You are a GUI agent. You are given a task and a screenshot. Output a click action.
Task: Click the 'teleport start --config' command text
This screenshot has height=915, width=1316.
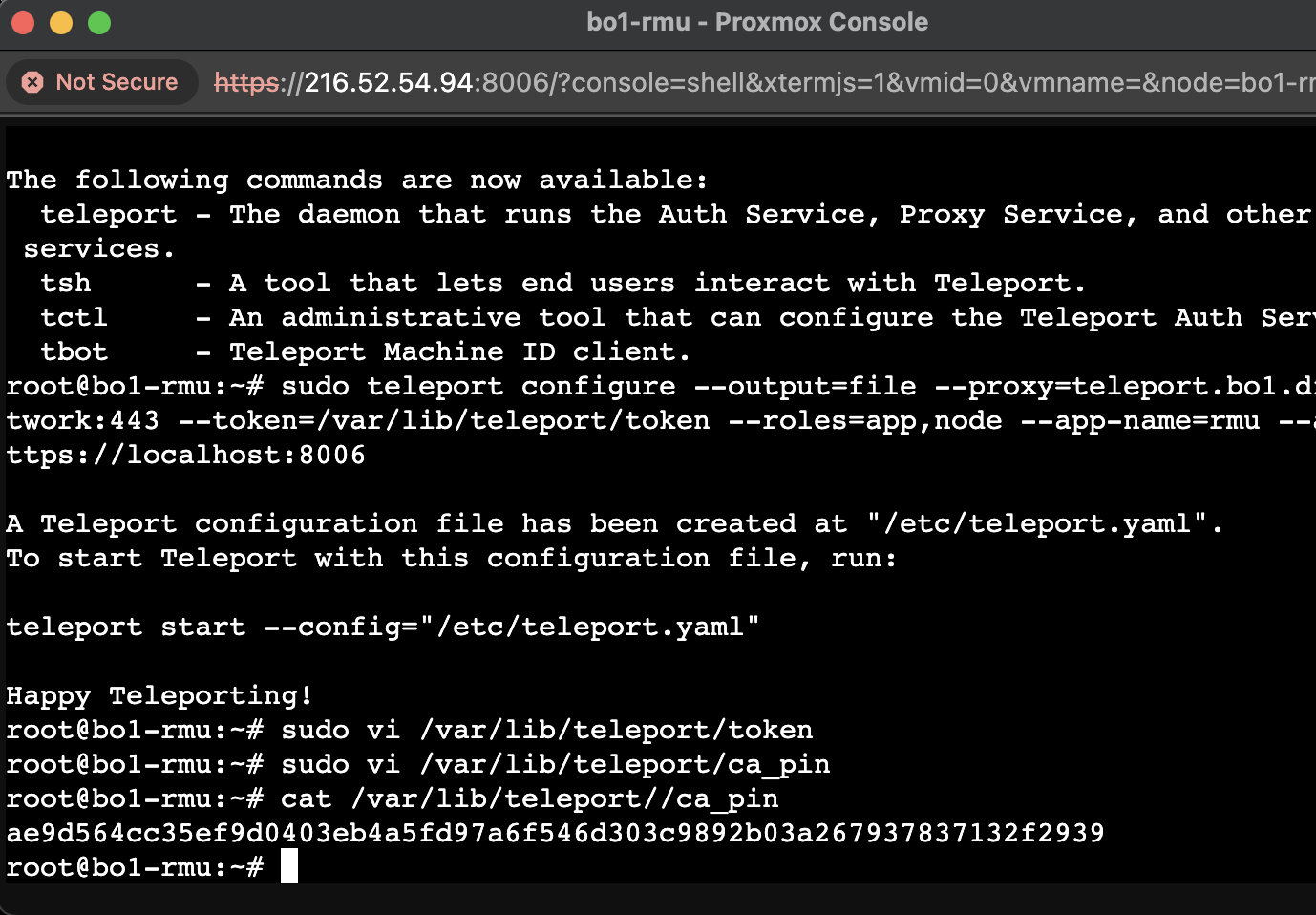[x=383, y=627]
